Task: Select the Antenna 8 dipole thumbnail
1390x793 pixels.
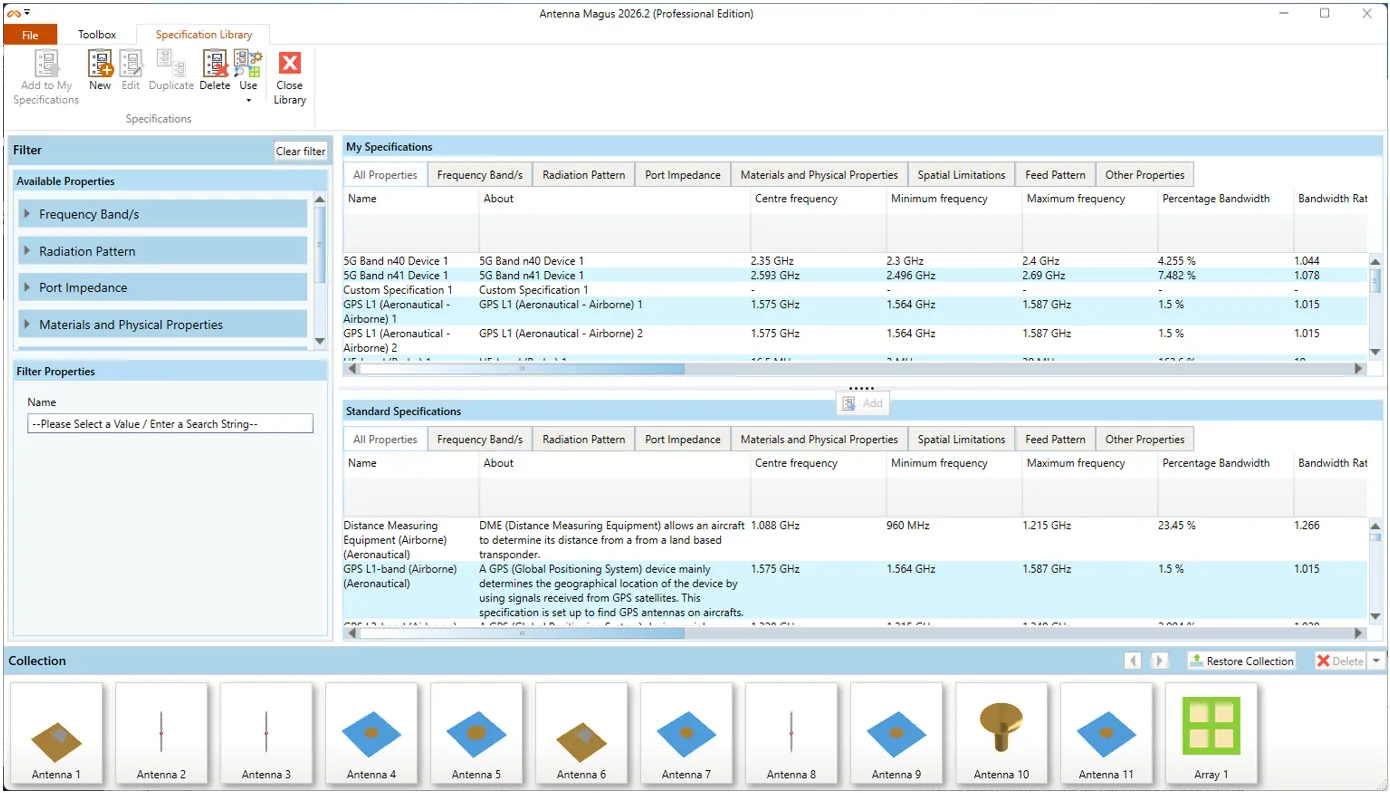Action: tap(791, 733)
